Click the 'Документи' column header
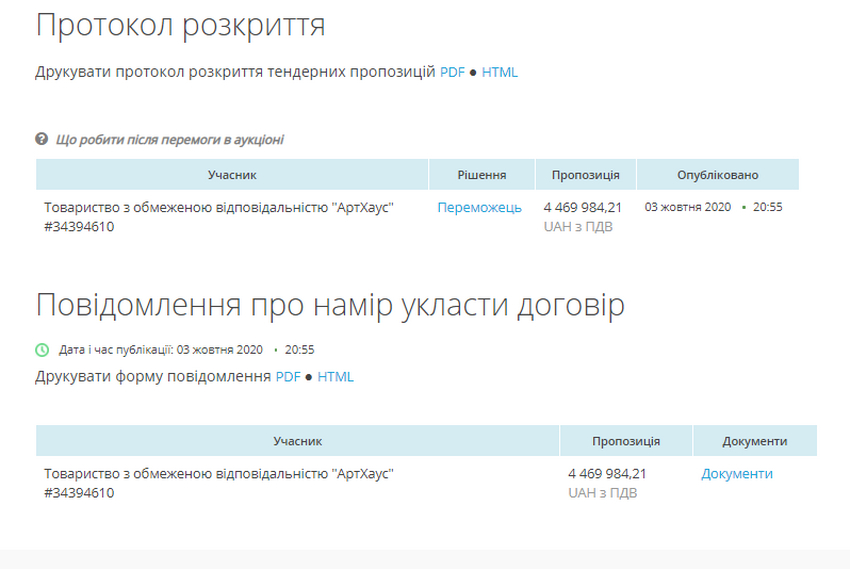The height and width of the screenshot is (569, 850). 754,441
